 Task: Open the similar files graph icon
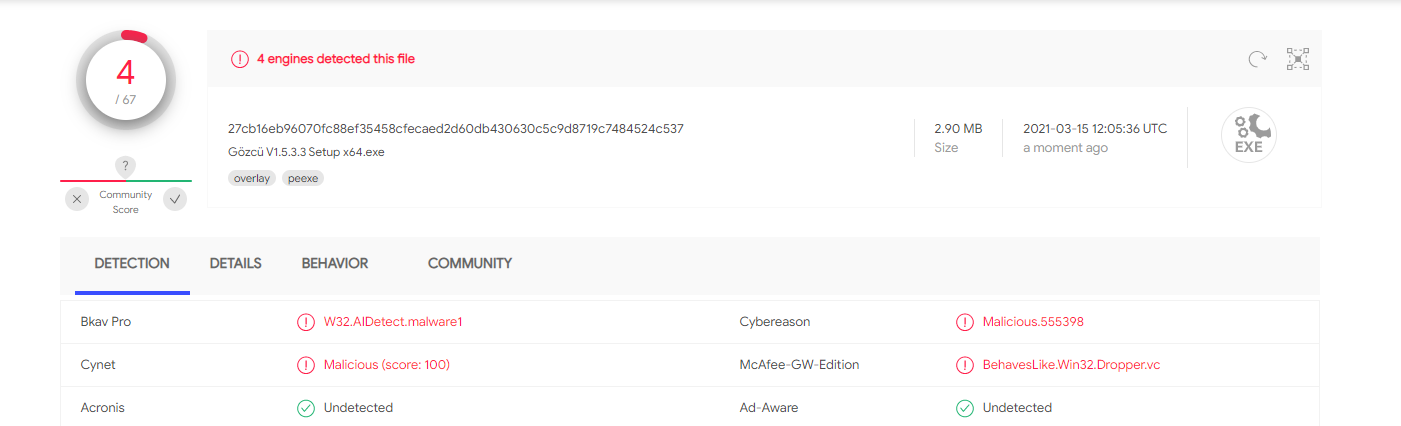(x=1298, y=59)
